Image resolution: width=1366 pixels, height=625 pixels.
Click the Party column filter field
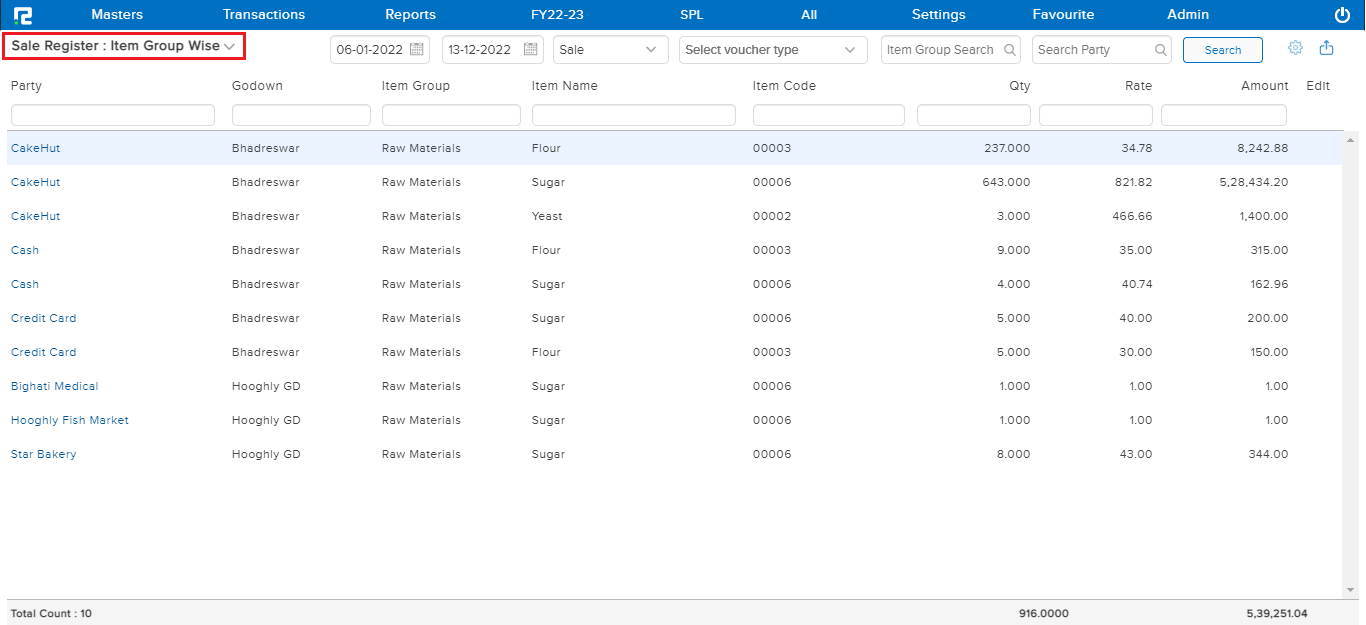(x=113, y=115)
